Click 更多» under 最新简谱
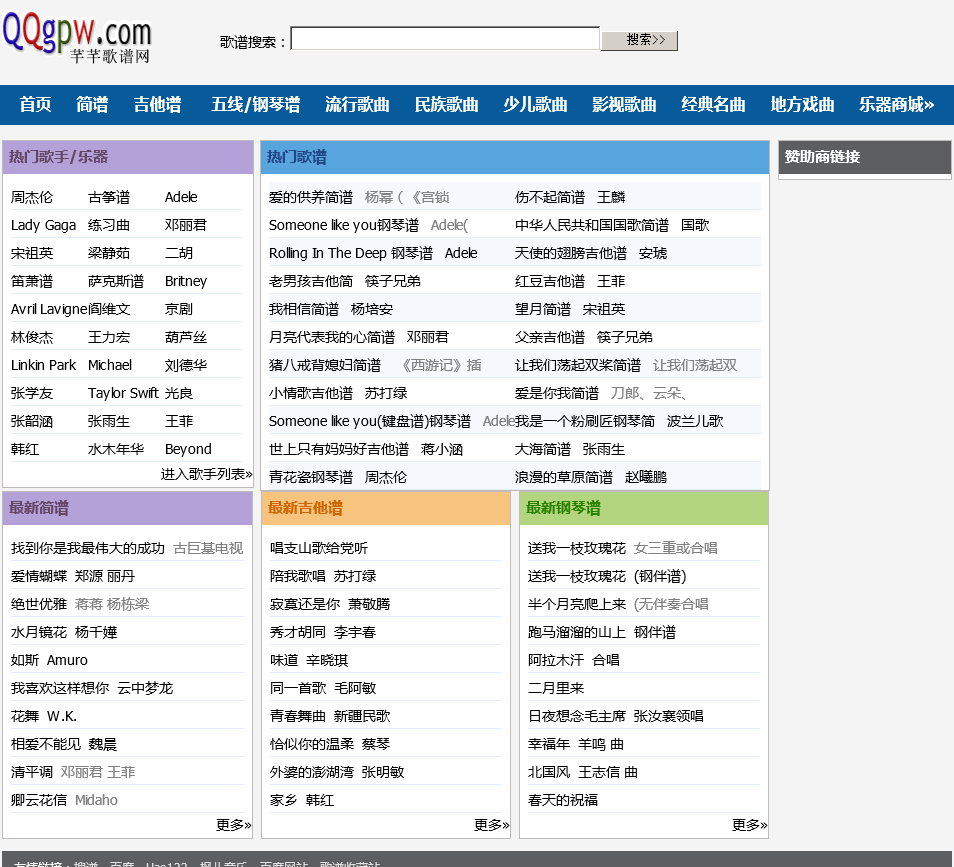The width and height of the screenshot is (954, 867). coord(234,825)
